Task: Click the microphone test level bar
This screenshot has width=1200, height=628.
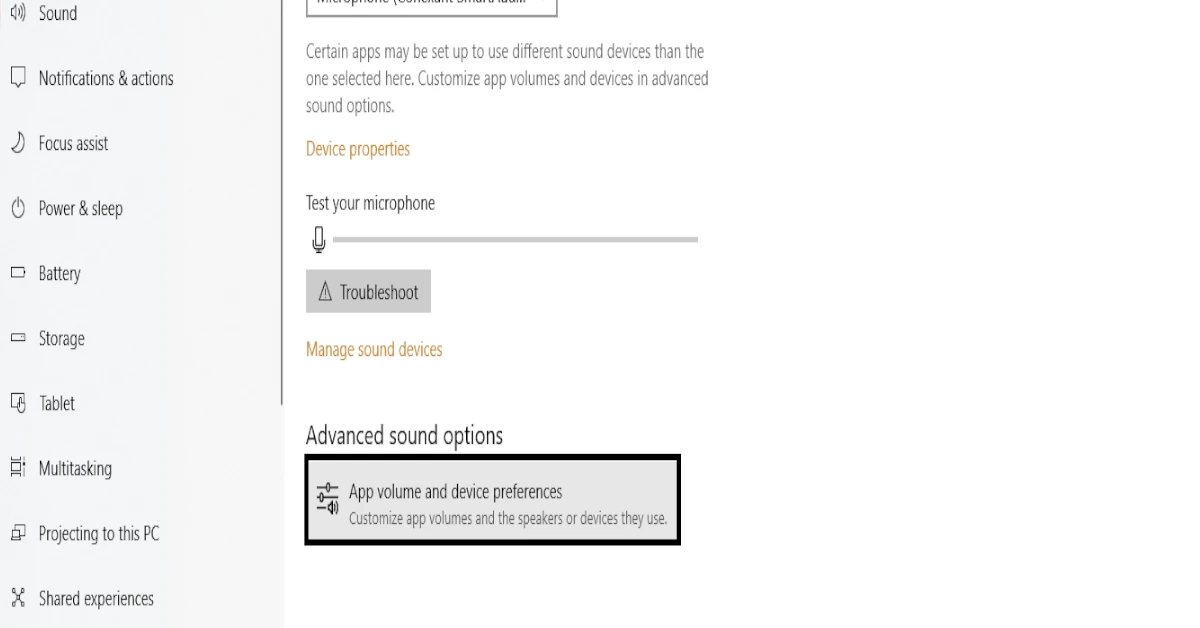Action: point(515,239)
